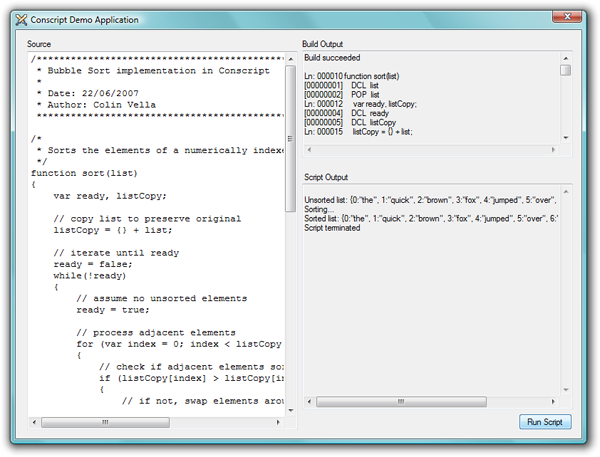Click 'Ln: 000010 function sort(list)' build line

coord(352,76)
